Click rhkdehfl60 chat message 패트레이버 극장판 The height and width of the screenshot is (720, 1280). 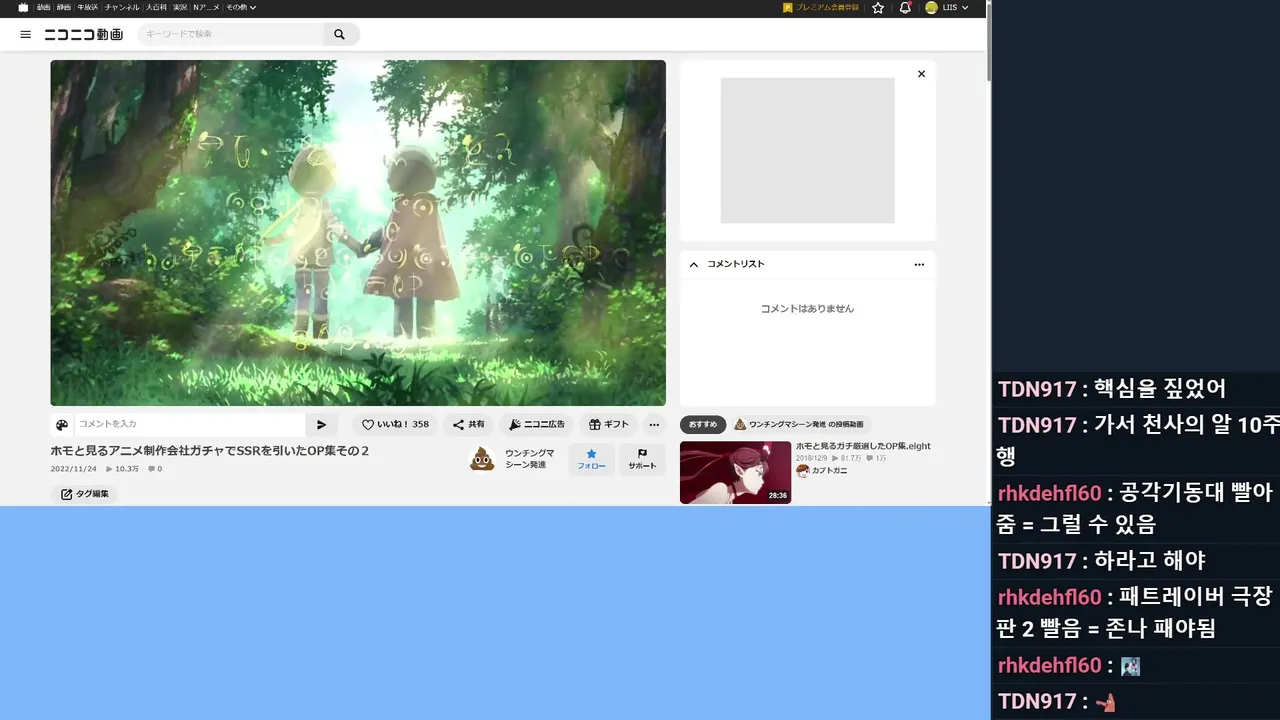[x=1135, y=613]
